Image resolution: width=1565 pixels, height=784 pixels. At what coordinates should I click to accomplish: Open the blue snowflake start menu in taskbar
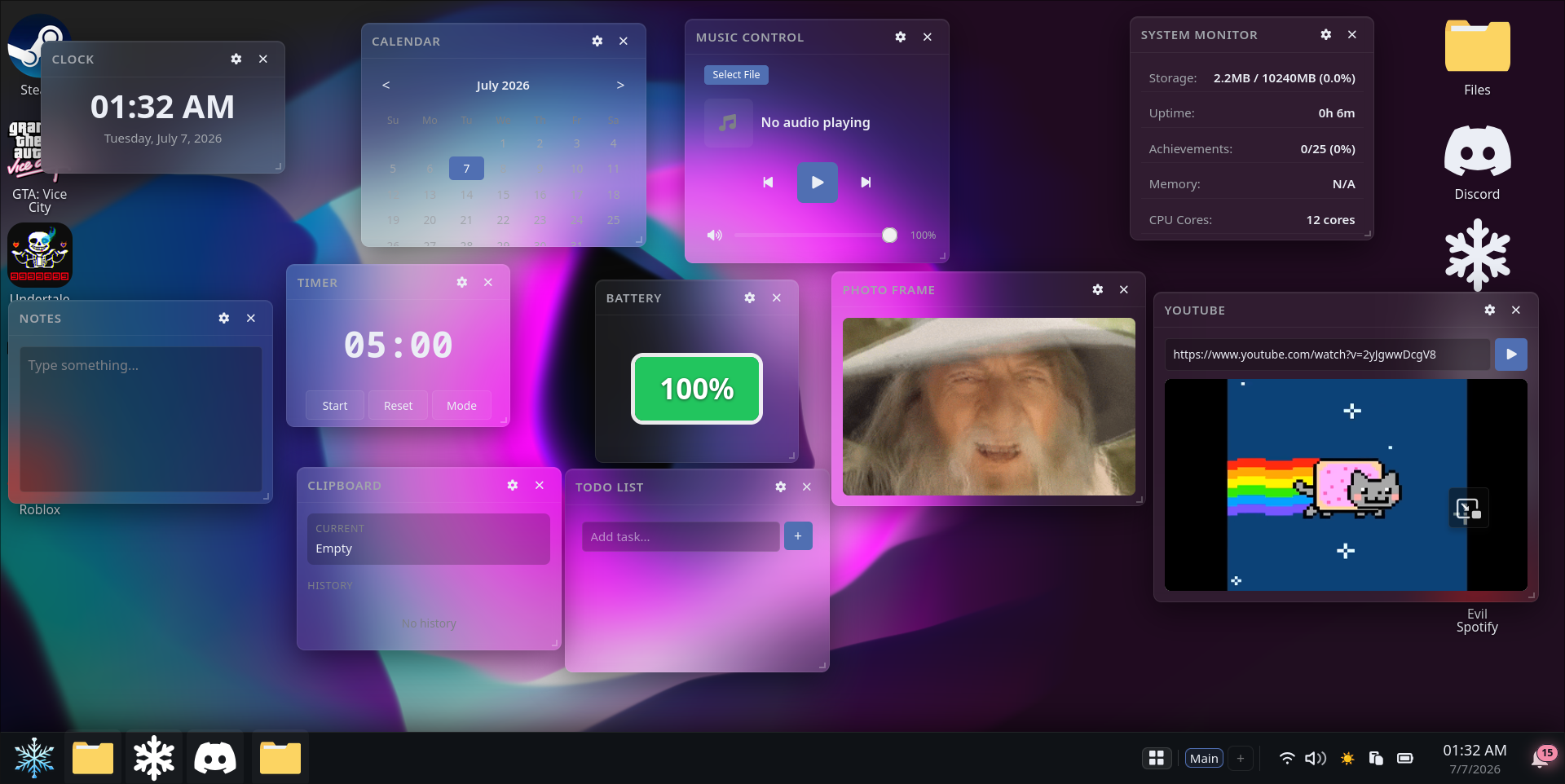pos(34,758)
